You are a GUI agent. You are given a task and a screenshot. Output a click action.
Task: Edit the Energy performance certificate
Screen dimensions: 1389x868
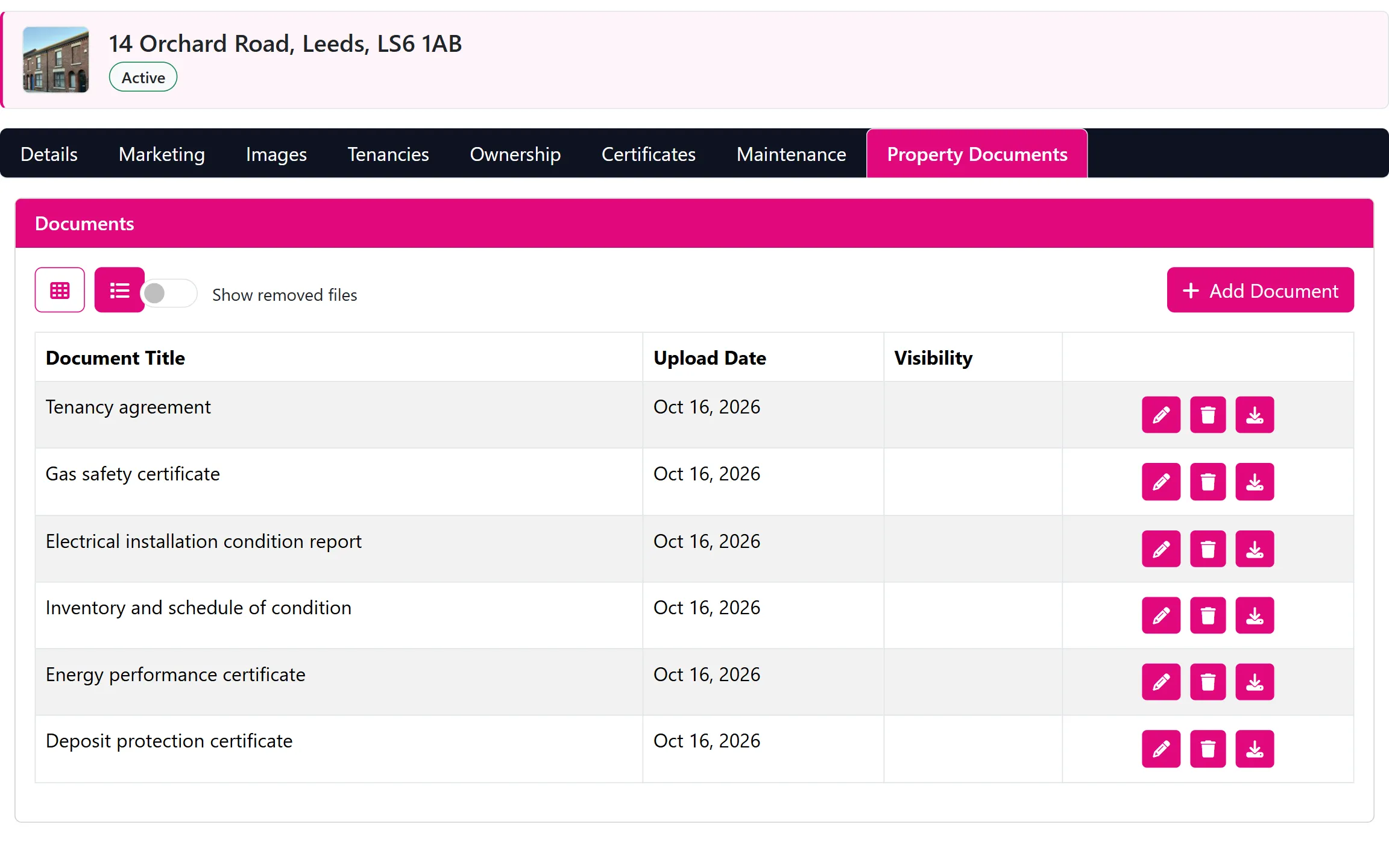[1161, 682]
